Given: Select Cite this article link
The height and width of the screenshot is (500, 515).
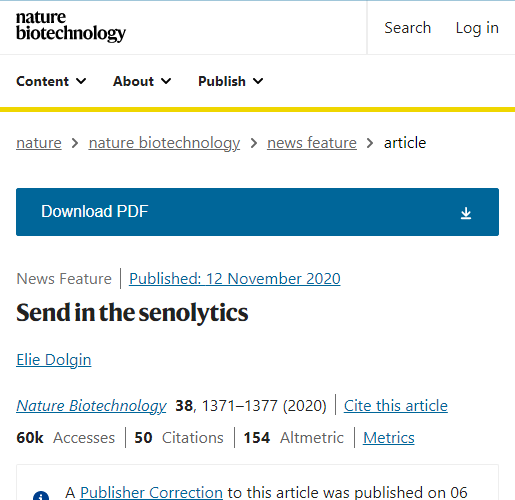Looking at the screenshot, I should 396,406.
